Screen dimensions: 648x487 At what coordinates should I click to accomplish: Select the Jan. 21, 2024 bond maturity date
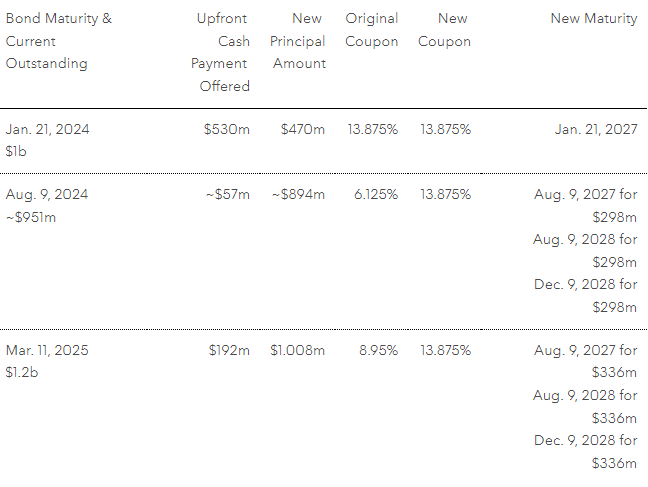46,129
